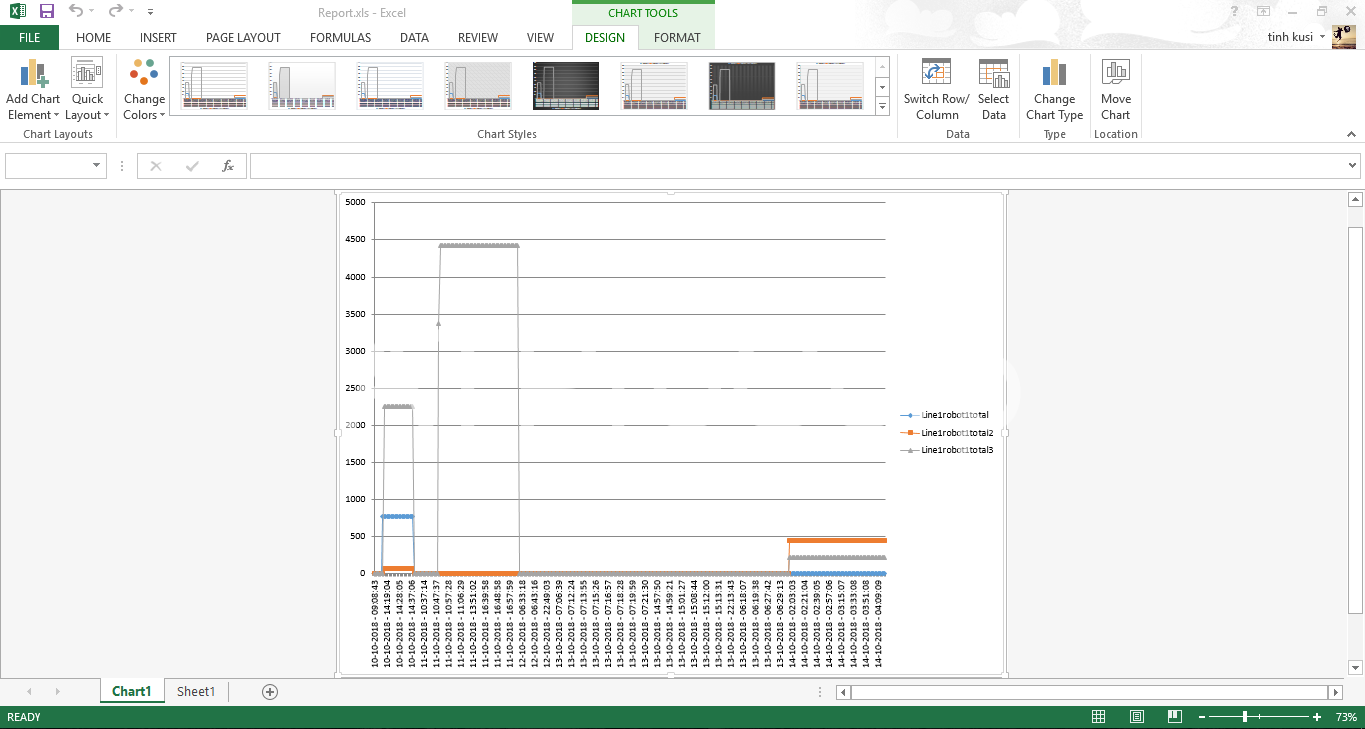The width and height of the screenshot is (1365, 729).
Task: Switch to the HOME ribbon tab
Action: coord(94,38)
